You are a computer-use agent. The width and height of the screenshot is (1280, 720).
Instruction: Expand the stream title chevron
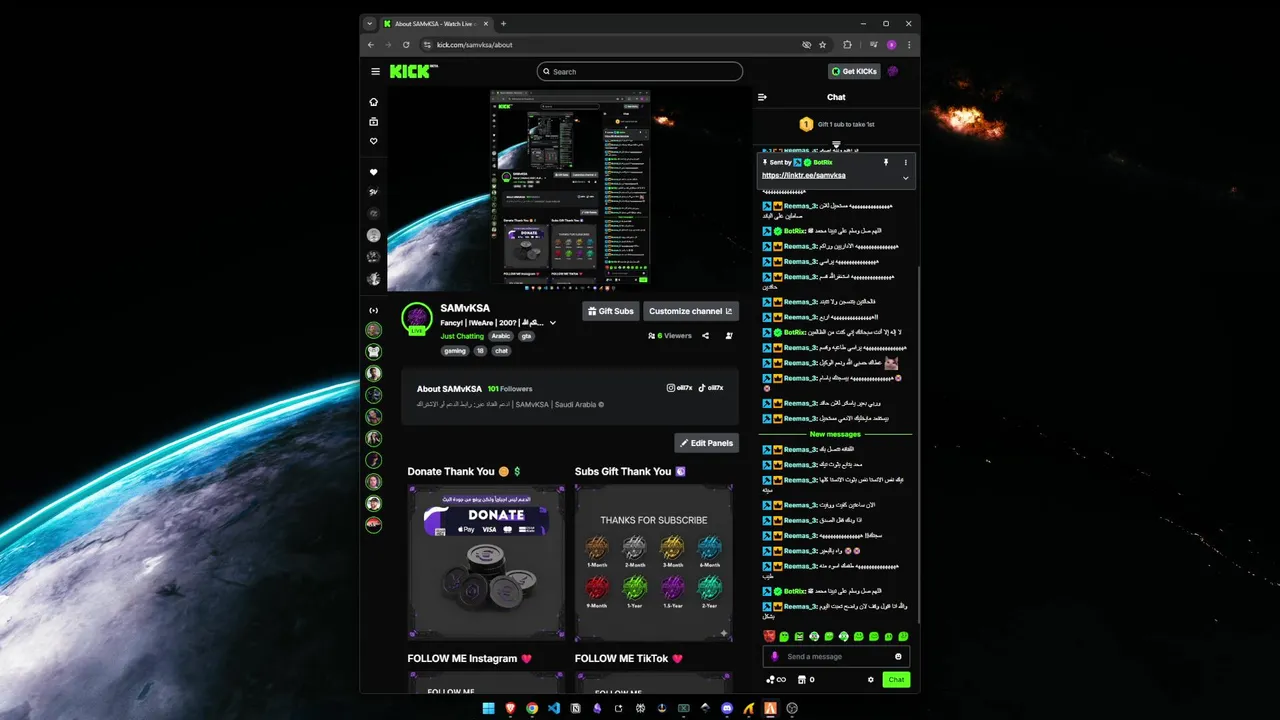tap(552, 323)
